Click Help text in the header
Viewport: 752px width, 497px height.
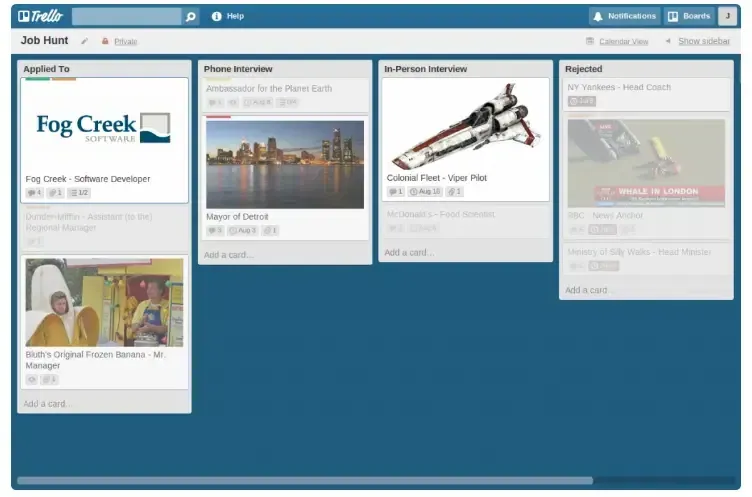pyautogui.click(x=235, y=16)
